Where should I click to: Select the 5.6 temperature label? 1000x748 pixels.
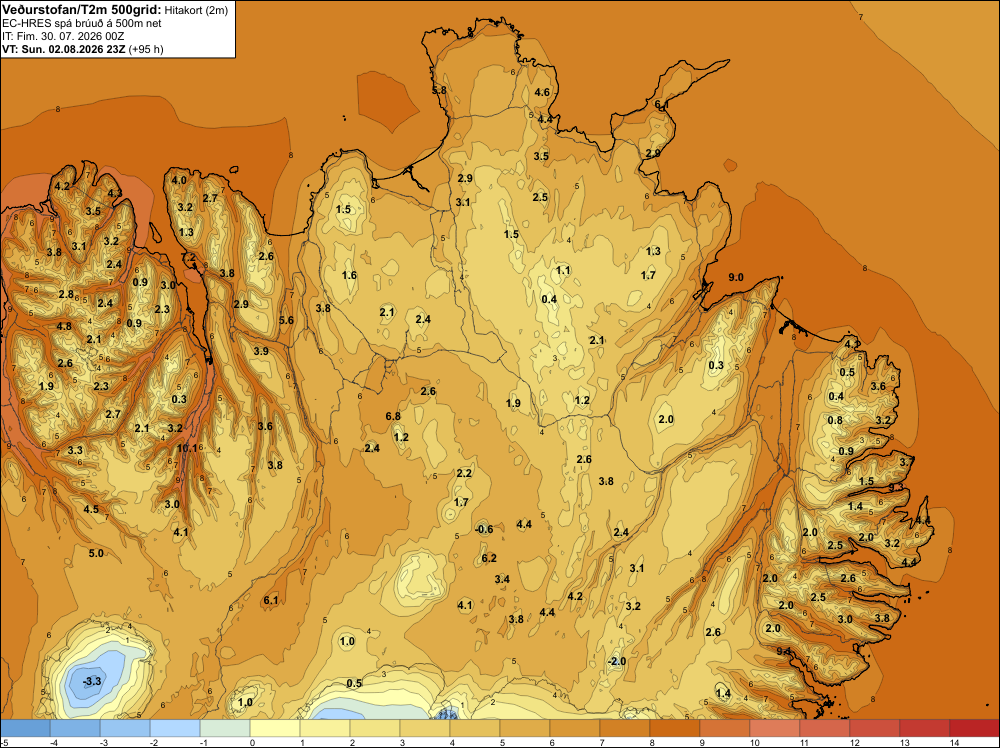pos(286,320)
